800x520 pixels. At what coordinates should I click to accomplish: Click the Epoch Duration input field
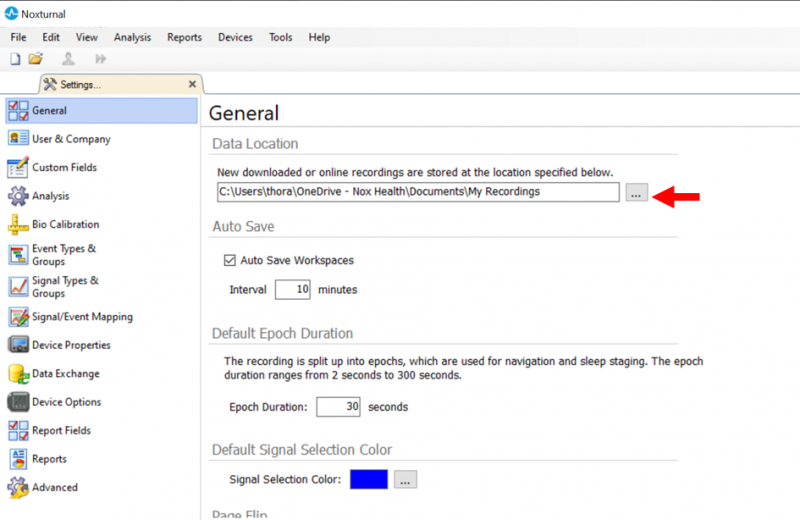pyautogui.click(x=338, y=407)
